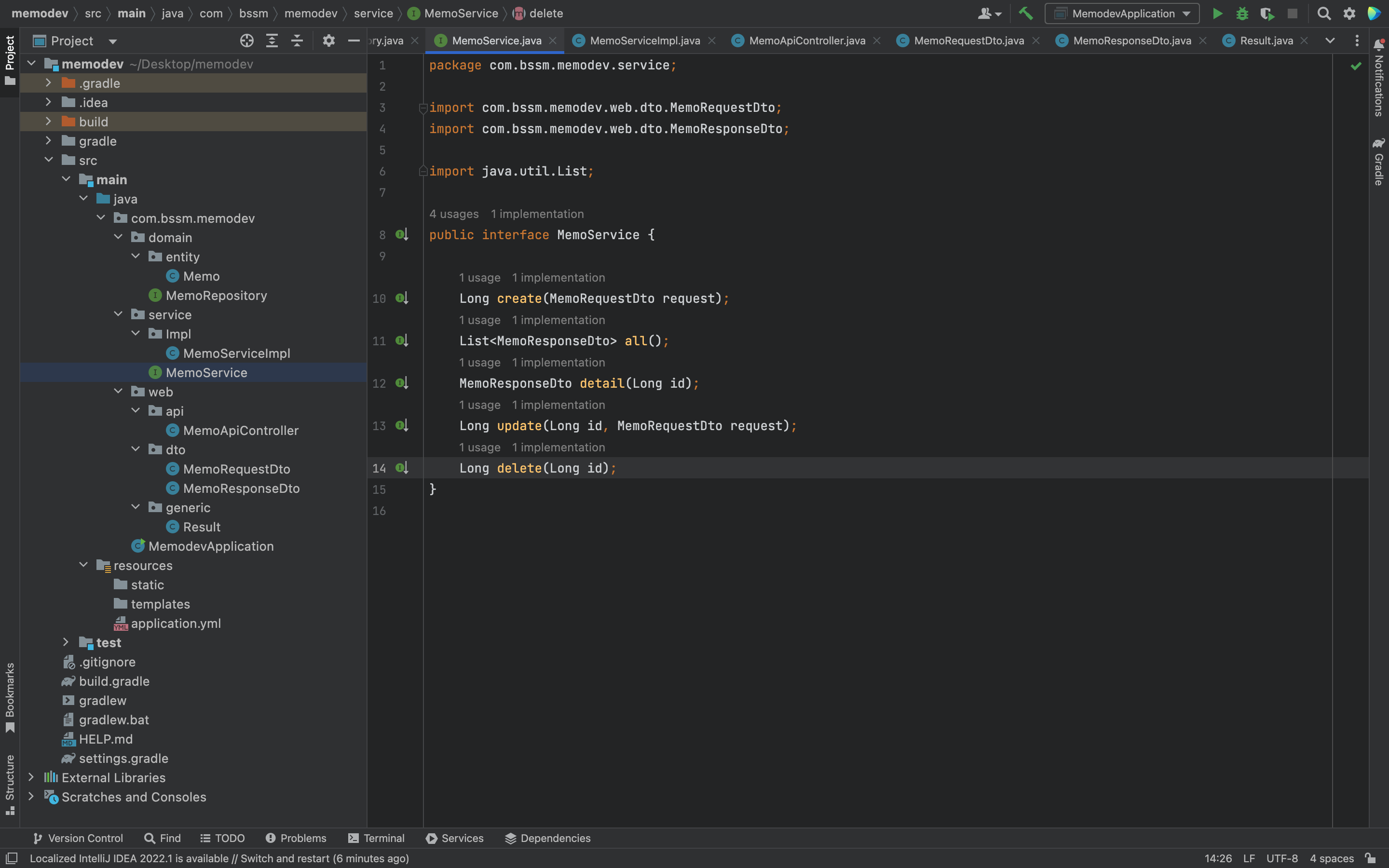
Task: Click the 1 implementation hint above create
Action: [558, 278]
